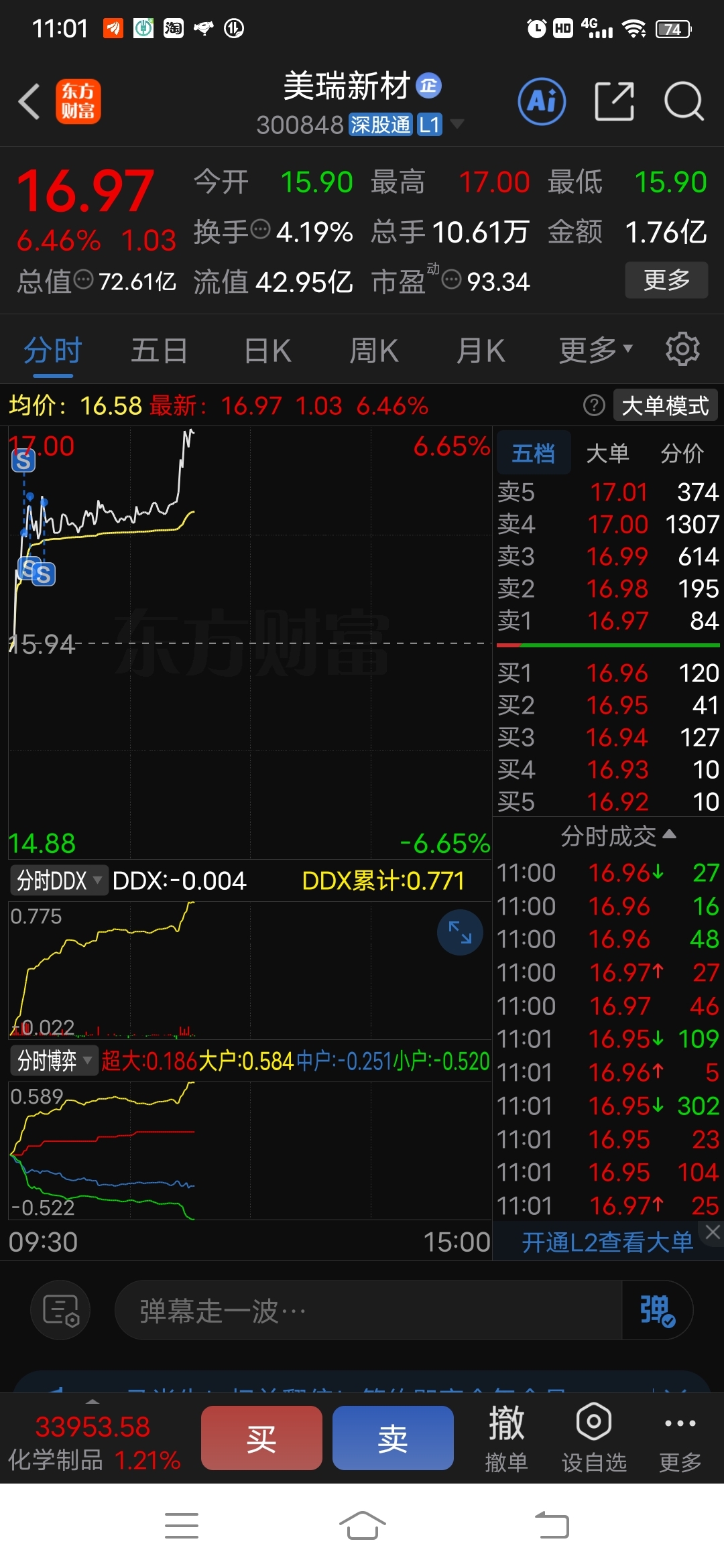
Task: Select the 大单 tab
Action: [x=607, y=453]
